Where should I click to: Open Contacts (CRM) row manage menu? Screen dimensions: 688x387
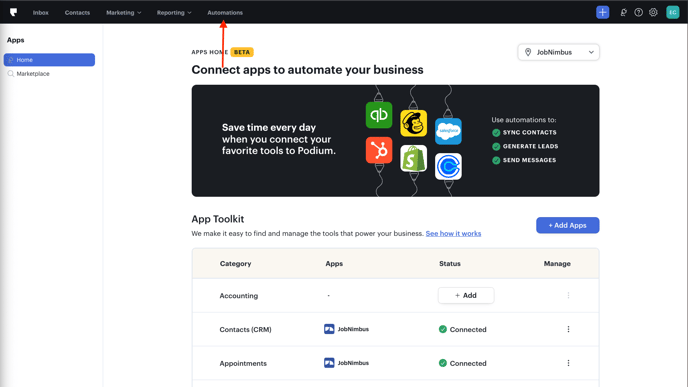click(568, 329)
